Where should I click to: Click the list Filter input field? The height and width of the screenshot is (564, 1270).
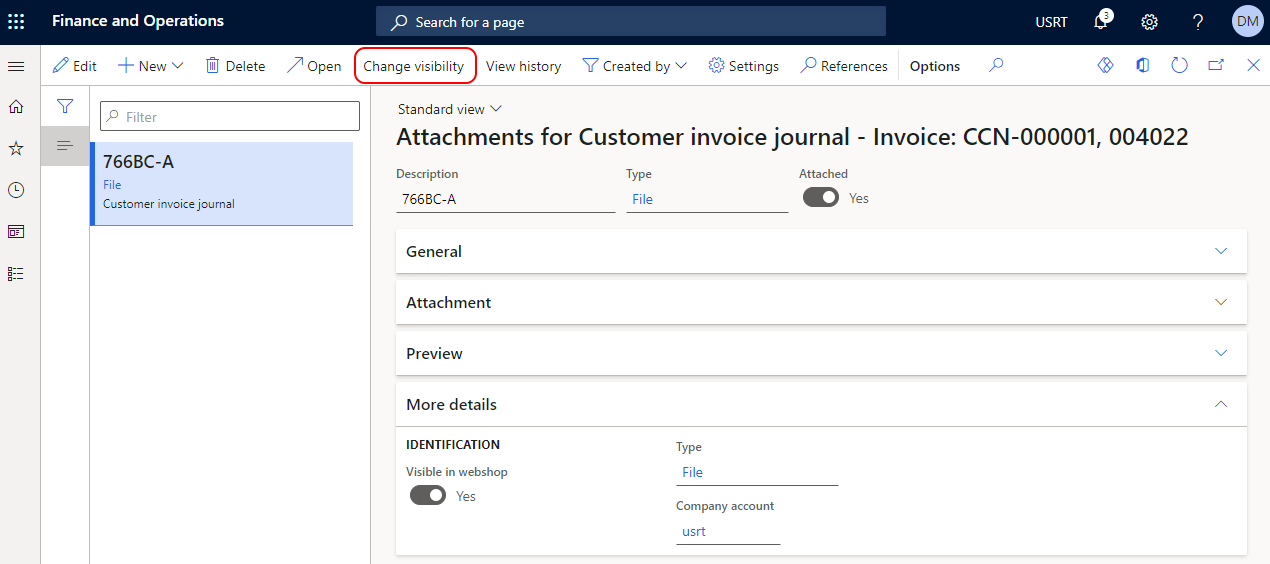point(230,116)
